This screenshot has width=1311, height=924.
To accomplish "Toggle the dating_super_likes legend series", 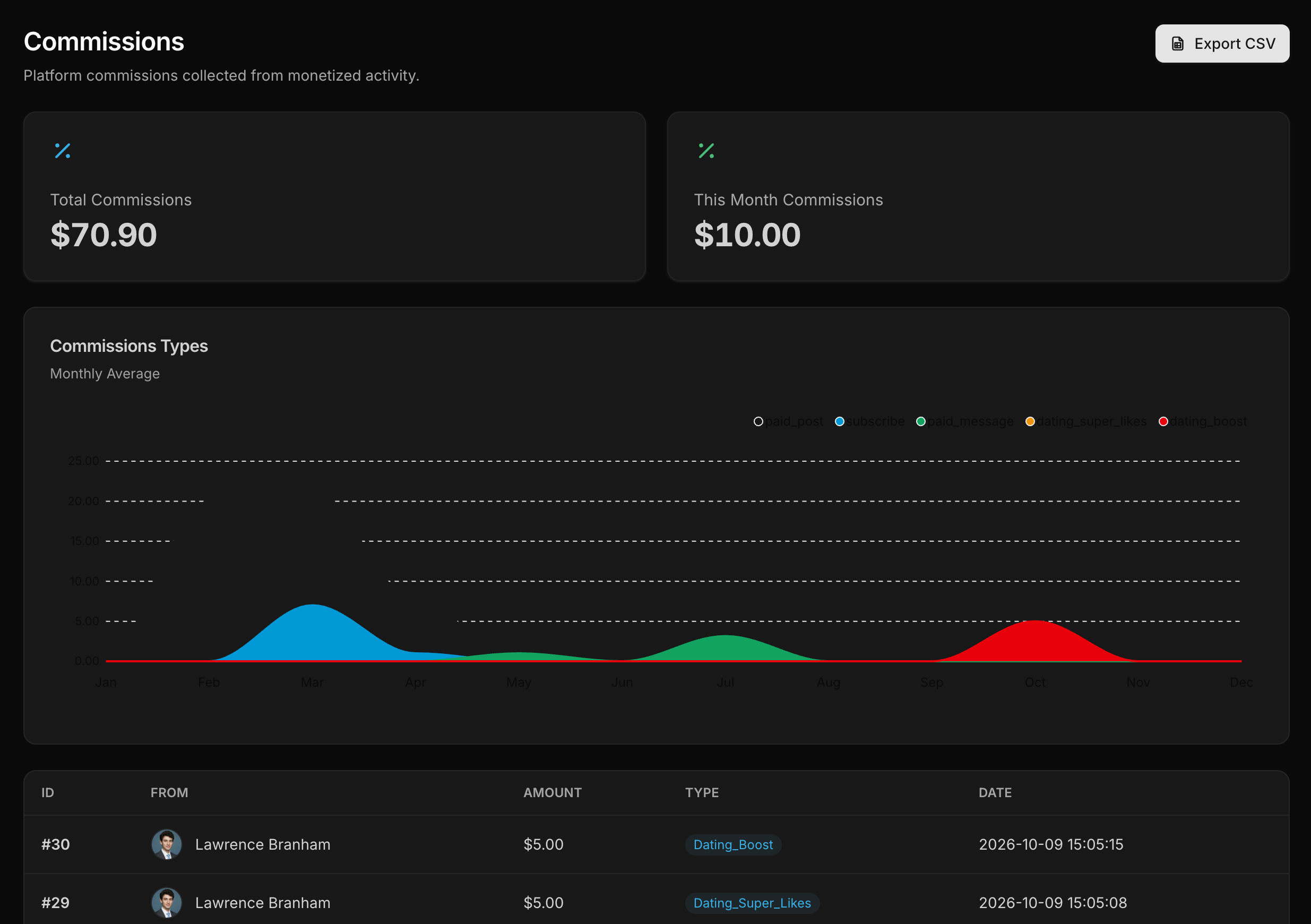I will (1085, 421).
